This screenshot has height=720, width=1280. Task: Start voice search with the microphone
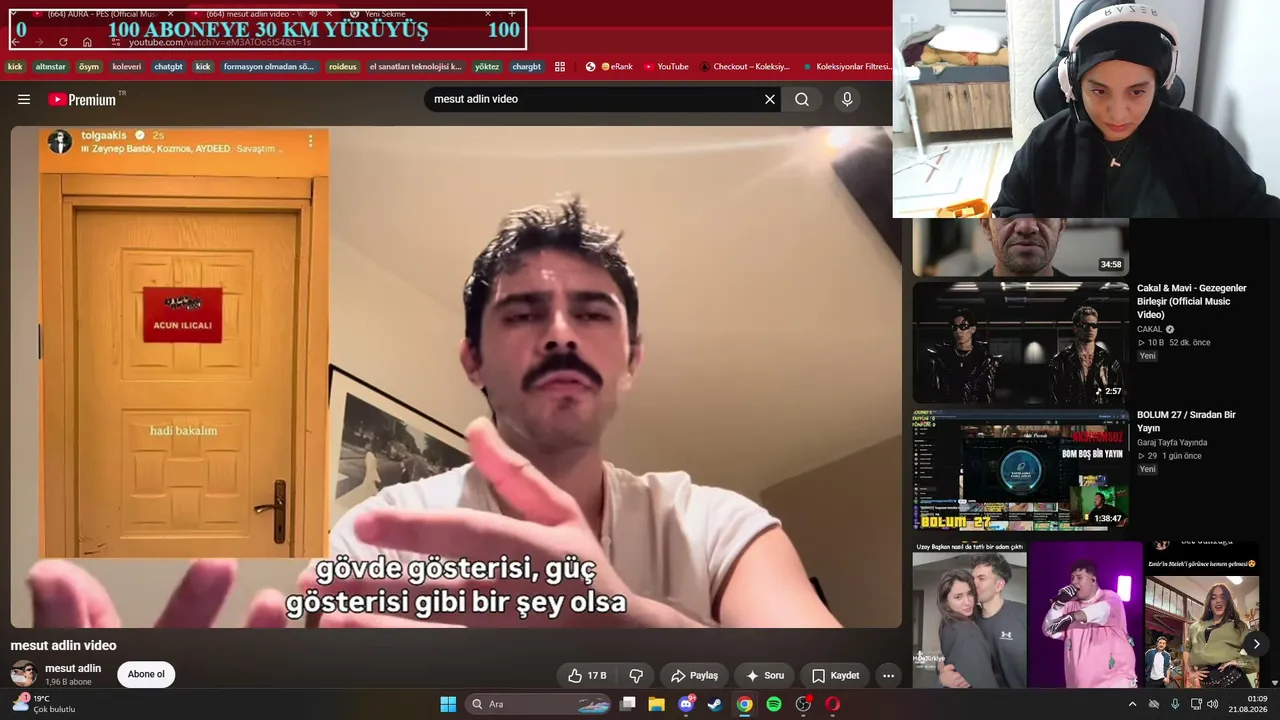point(847,99)
